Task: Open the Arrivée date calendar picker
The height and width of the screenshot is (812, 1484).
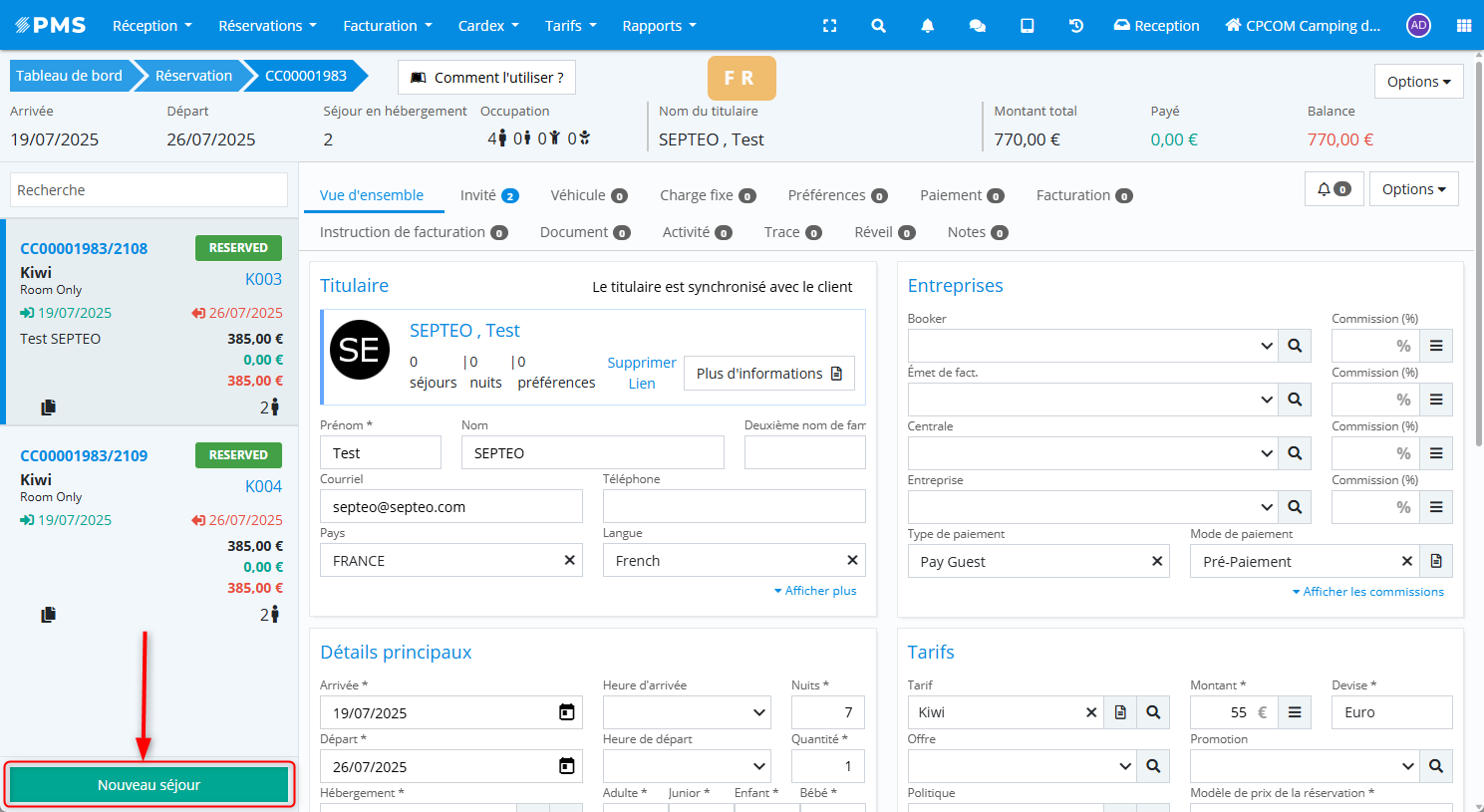Action: click(566, 712)
